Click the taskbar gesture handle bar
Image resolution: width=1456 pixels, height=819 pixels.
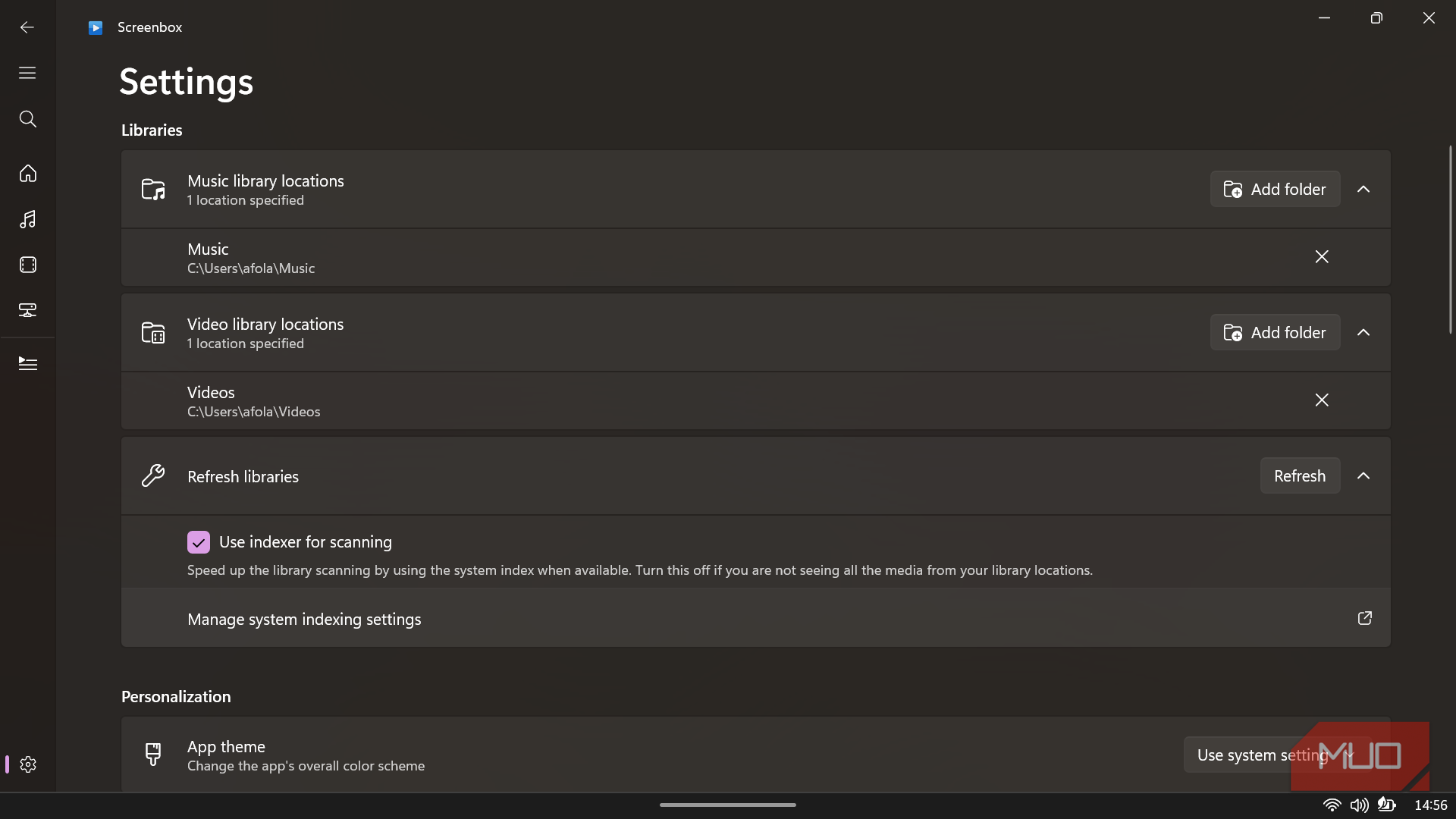[728, 805]
